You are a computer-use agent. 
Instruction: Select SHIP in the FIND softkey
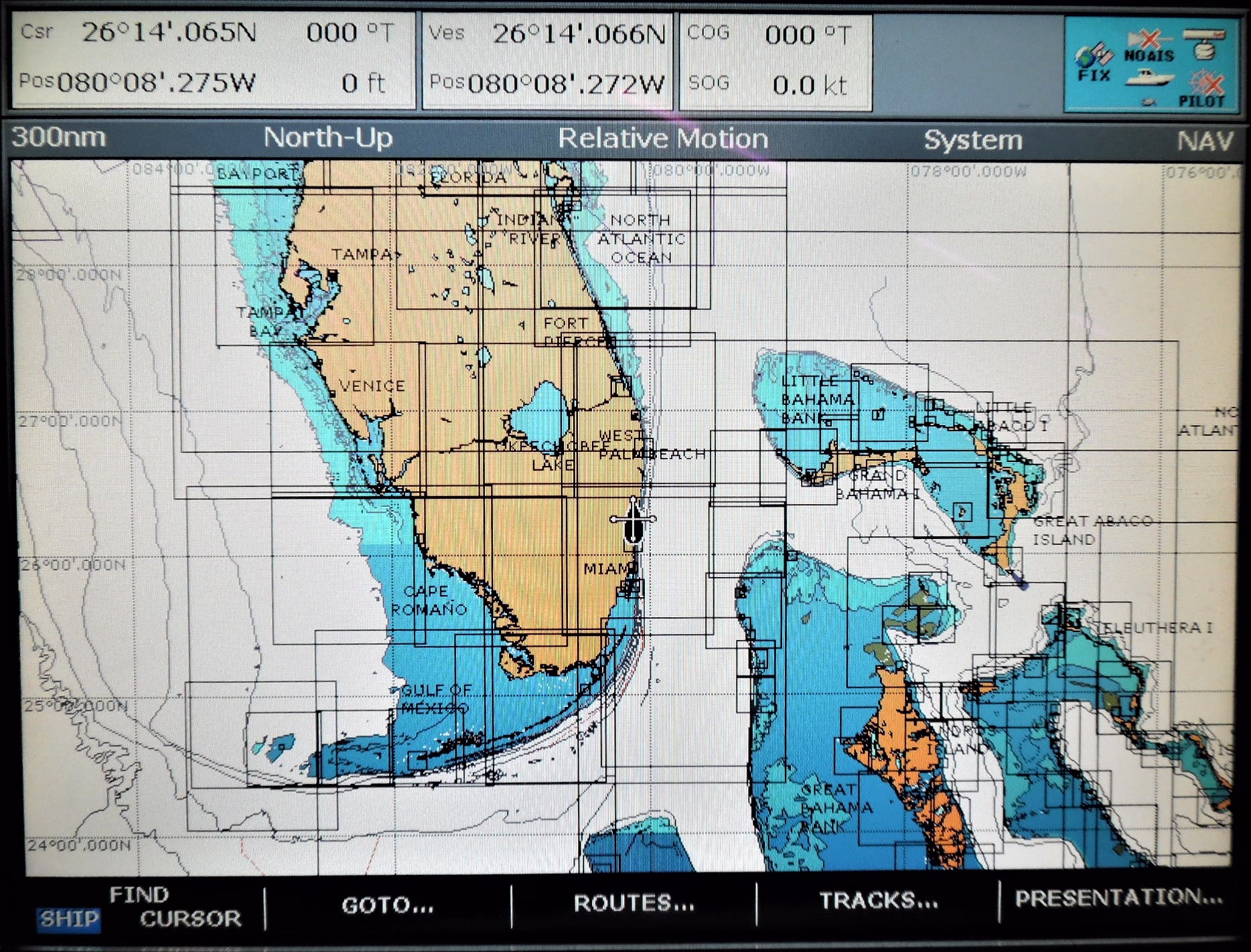[x=69, y=919]
